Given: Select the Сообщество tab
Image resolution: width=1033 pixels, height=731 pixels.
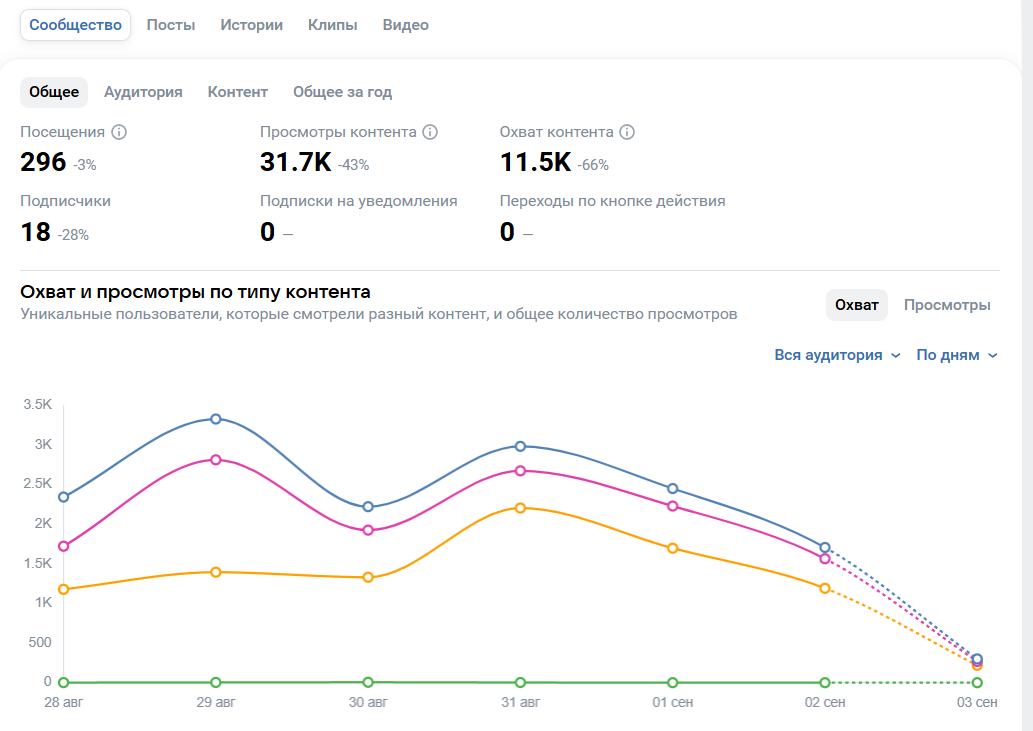Looking at the screenshot, I should coord(75,25).
